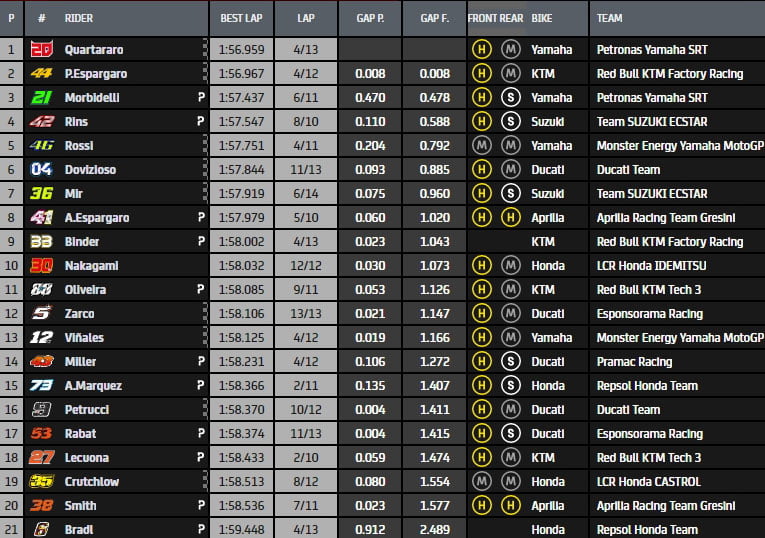Click the pit P indicator beside Binder
This screenshot has height=538, width=765.
[x=201, y=241]
